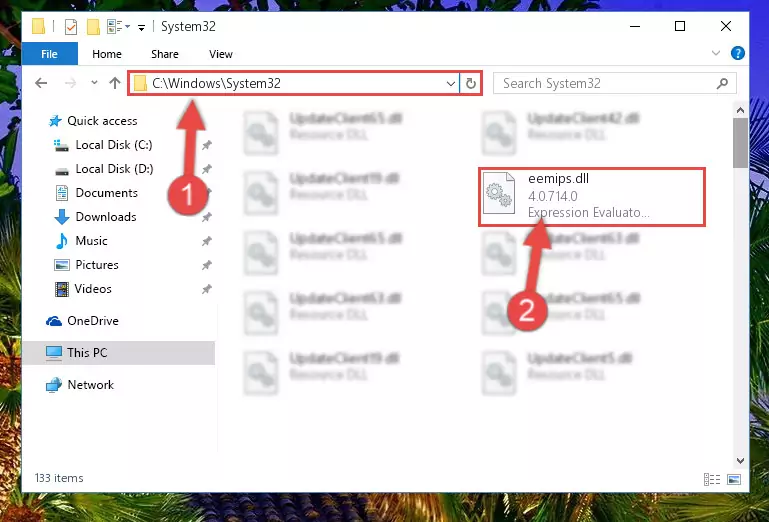769x522 pixels.
Task: Click the Videos film icon
Action: coord(62,289)
